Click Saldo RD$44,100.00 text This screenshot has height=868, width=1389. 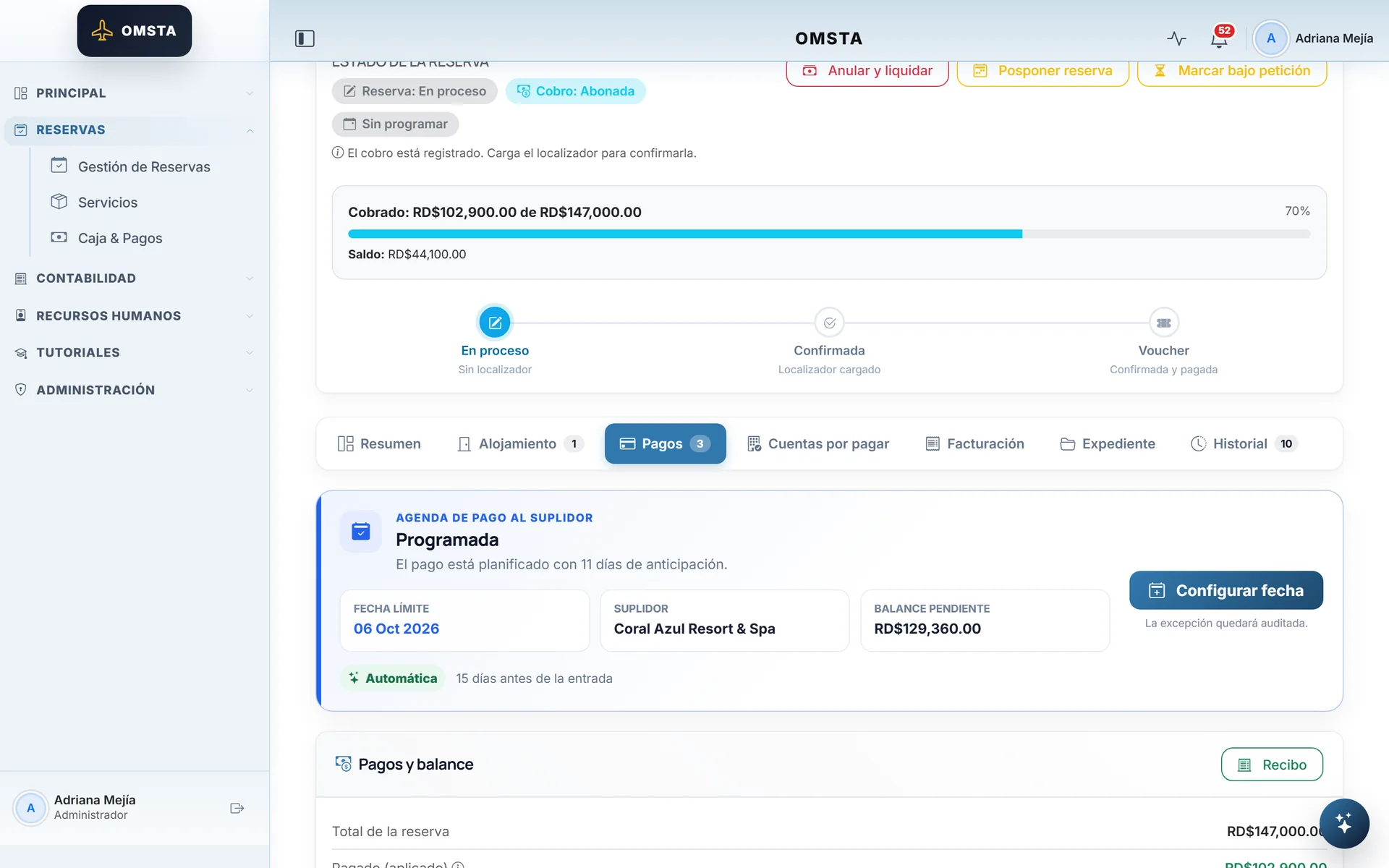click(x=407, y=255)
